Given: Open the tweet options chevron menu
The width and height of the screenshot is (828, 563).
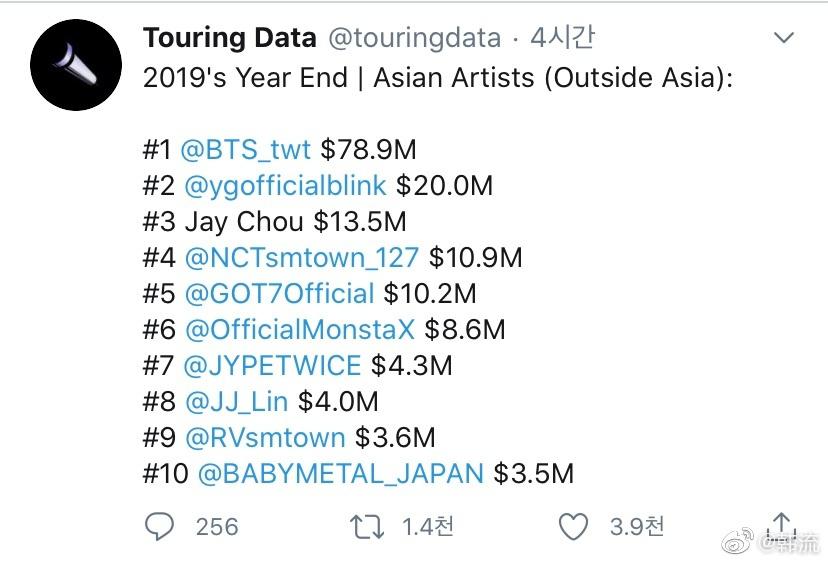Looking at the screenshot, I should coord(784,39).
